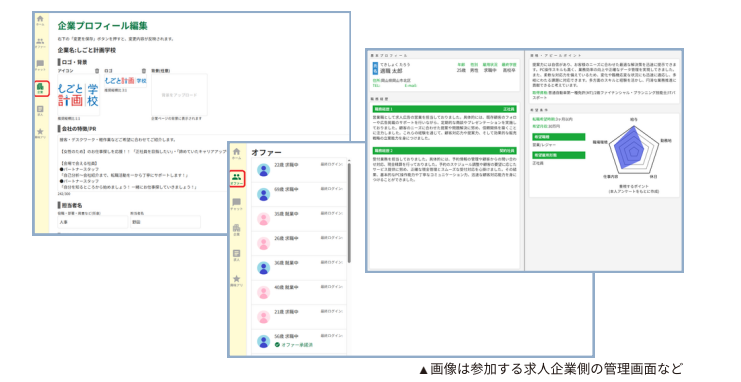Click the radar chart in 希望条件 panel
This screenshot has height=382, width=741.
pos(633,148)
